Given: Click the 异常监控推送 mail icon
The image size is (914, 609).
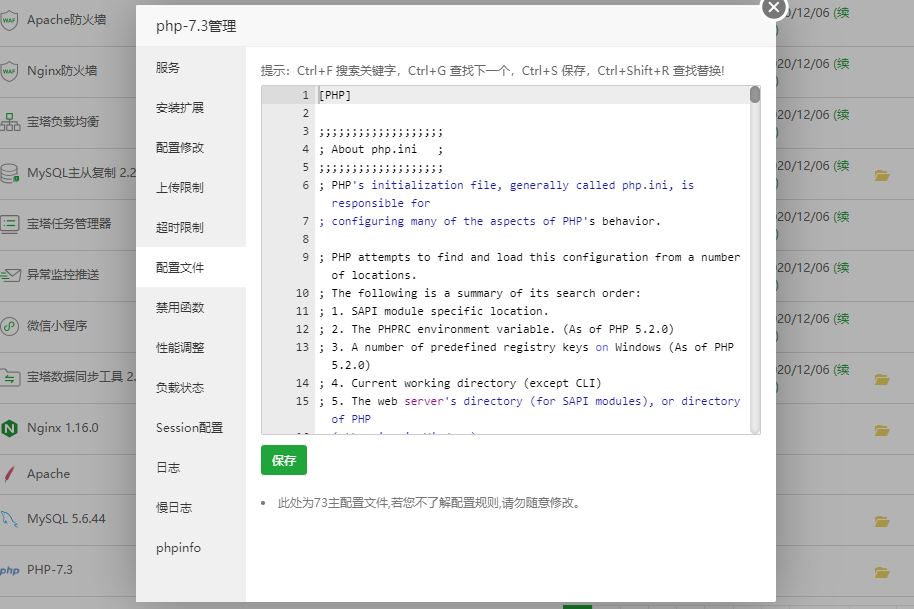Looking at the screenshot, I should tap(10, 275).
